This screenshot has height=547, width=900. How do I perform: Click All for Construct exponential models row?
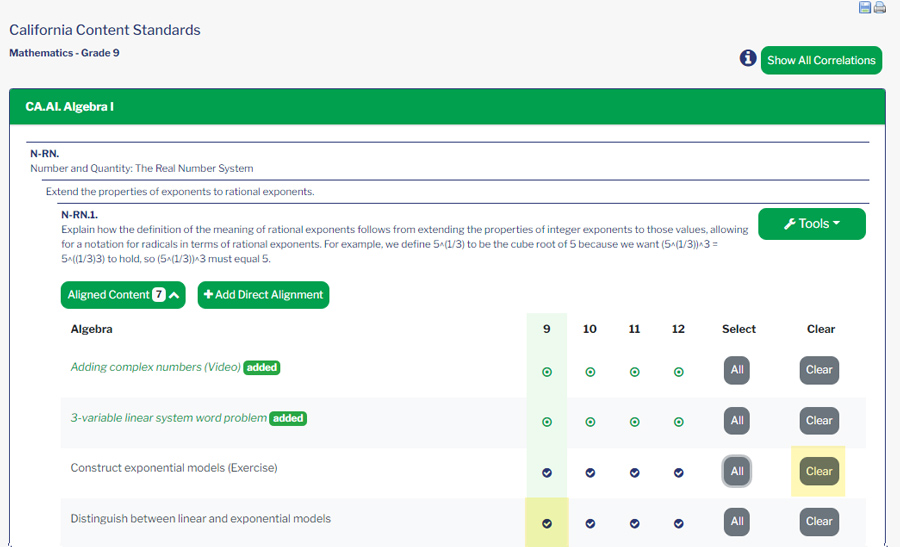click(737, 471)
